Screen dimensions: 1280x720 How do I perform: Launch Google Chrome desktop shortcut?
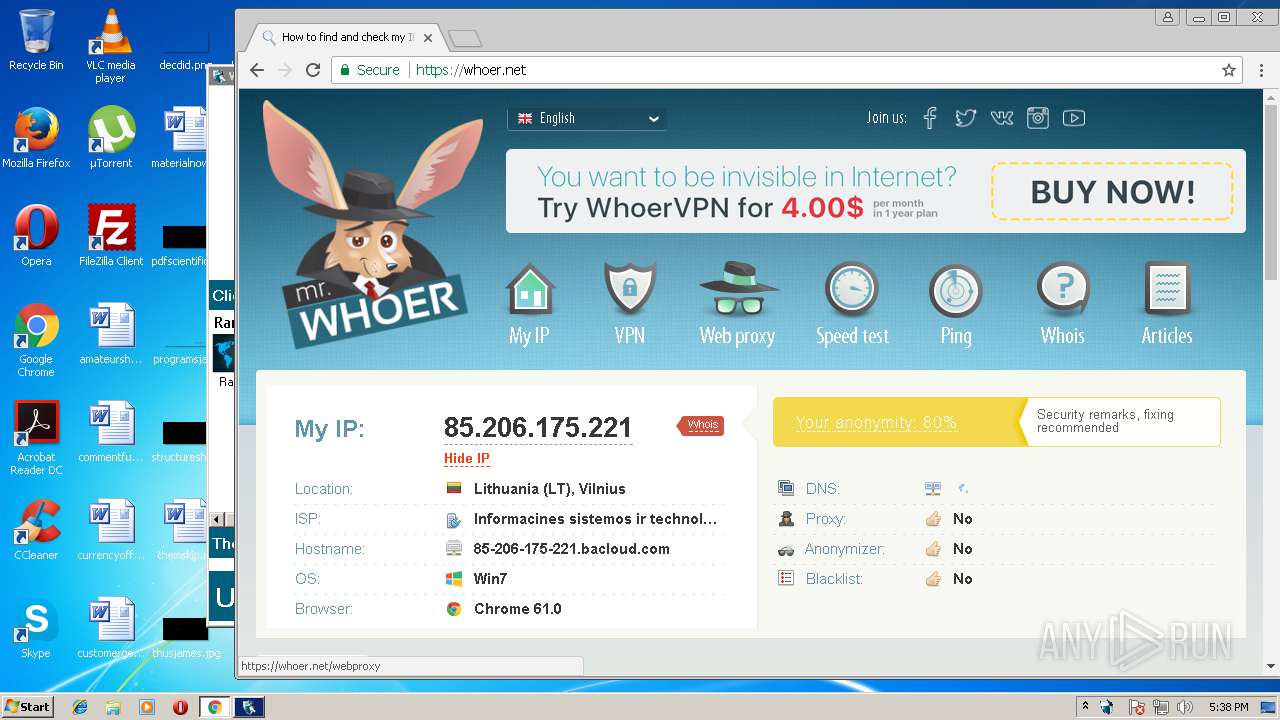click(x=36, y=340)
